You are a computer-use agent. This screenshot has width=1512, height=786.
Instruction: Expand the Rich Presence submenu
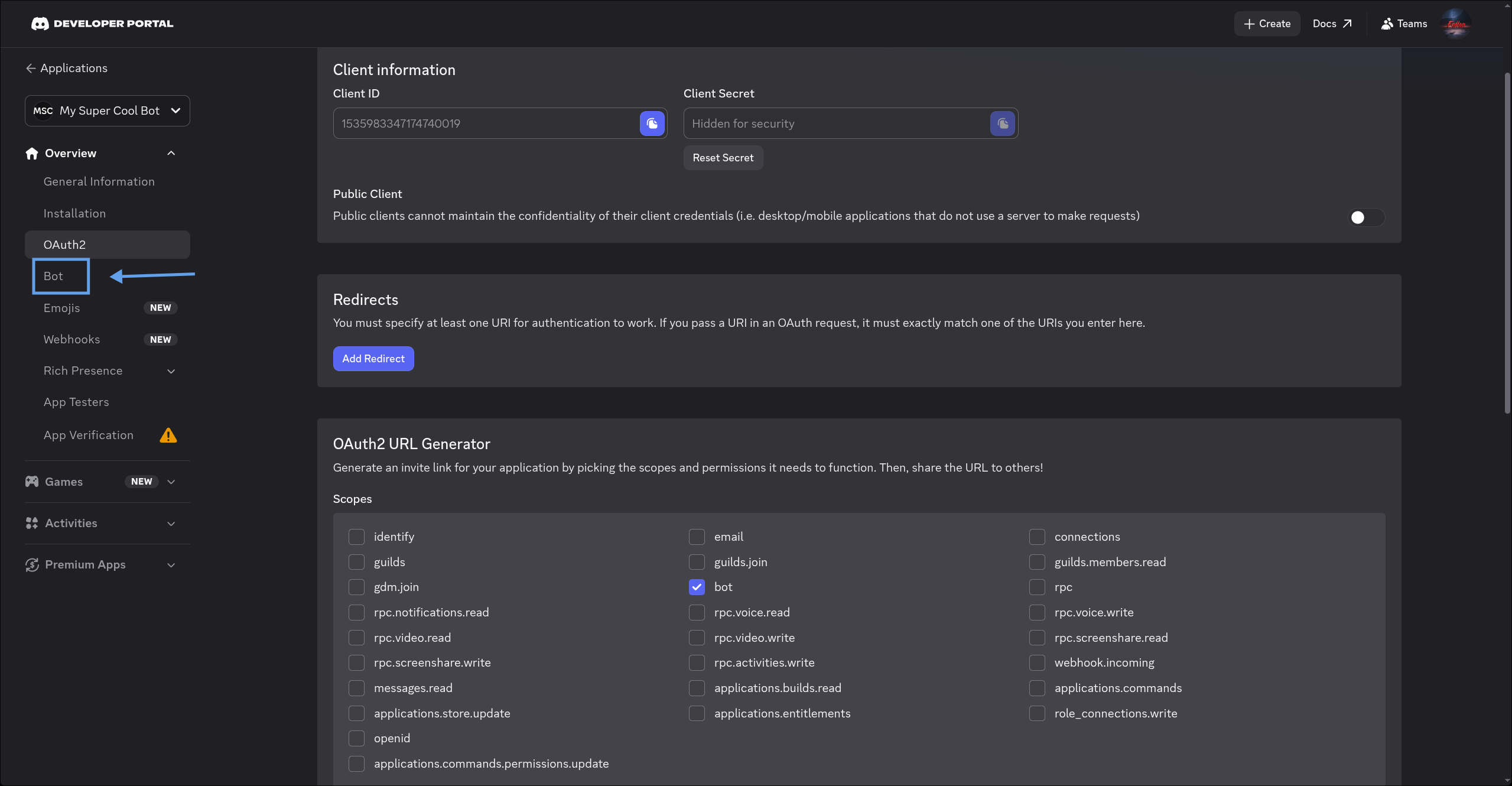click(x=171, y=371)
